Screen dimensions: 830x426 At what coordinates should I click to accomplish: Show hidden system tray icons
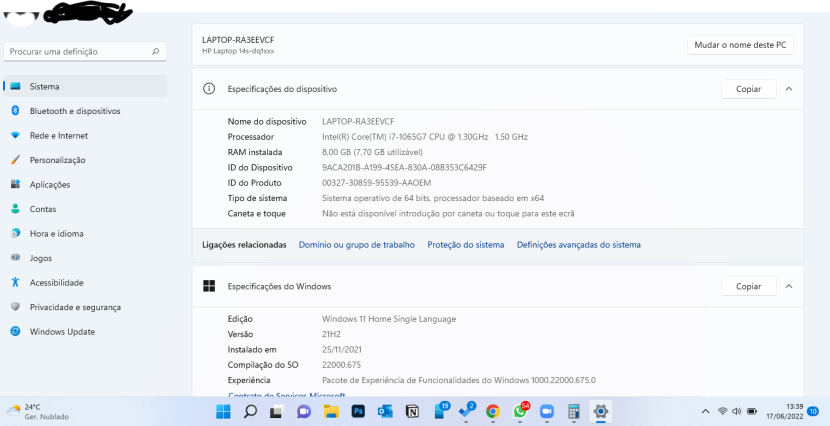tap(705, 411)
